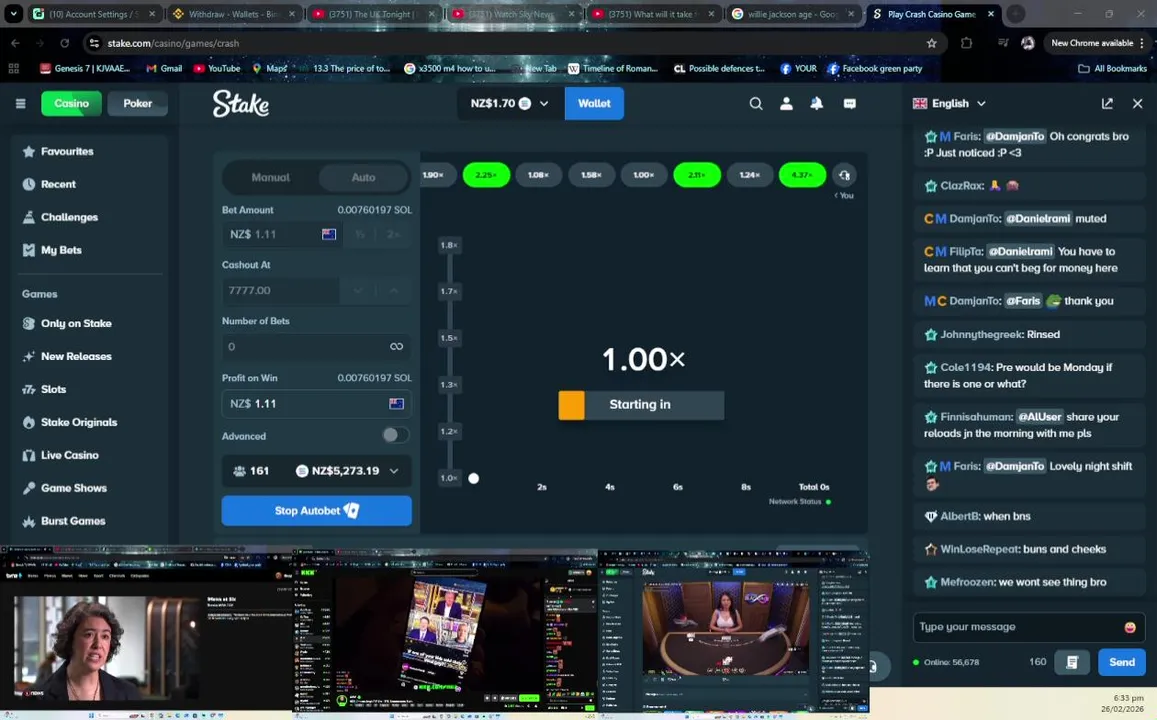
Task: View site information icon in address bar
Action: pos(94,43)
